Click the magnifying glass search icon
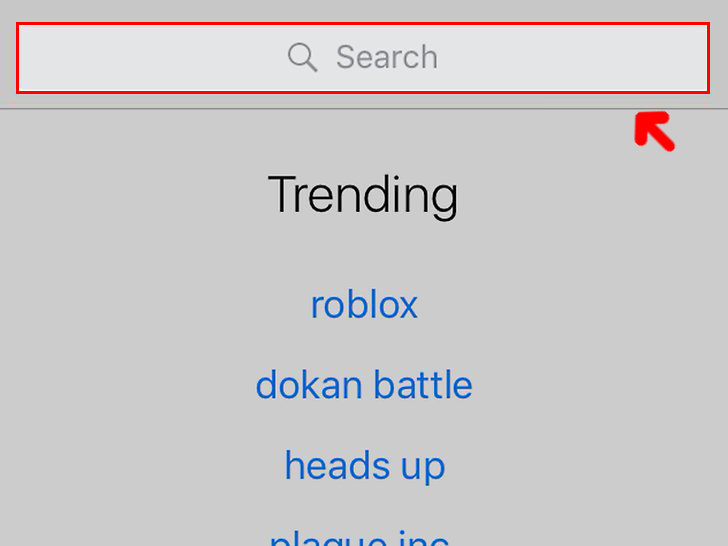Screen dimensions: 728x546 pos(303,58)
